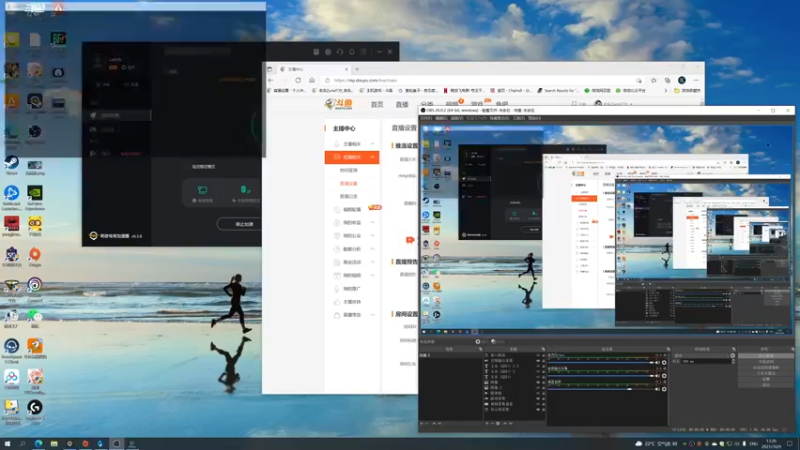Open OBS scene transition type dropdown
Viewport: 800px width, 450px height.
[702, 355]
